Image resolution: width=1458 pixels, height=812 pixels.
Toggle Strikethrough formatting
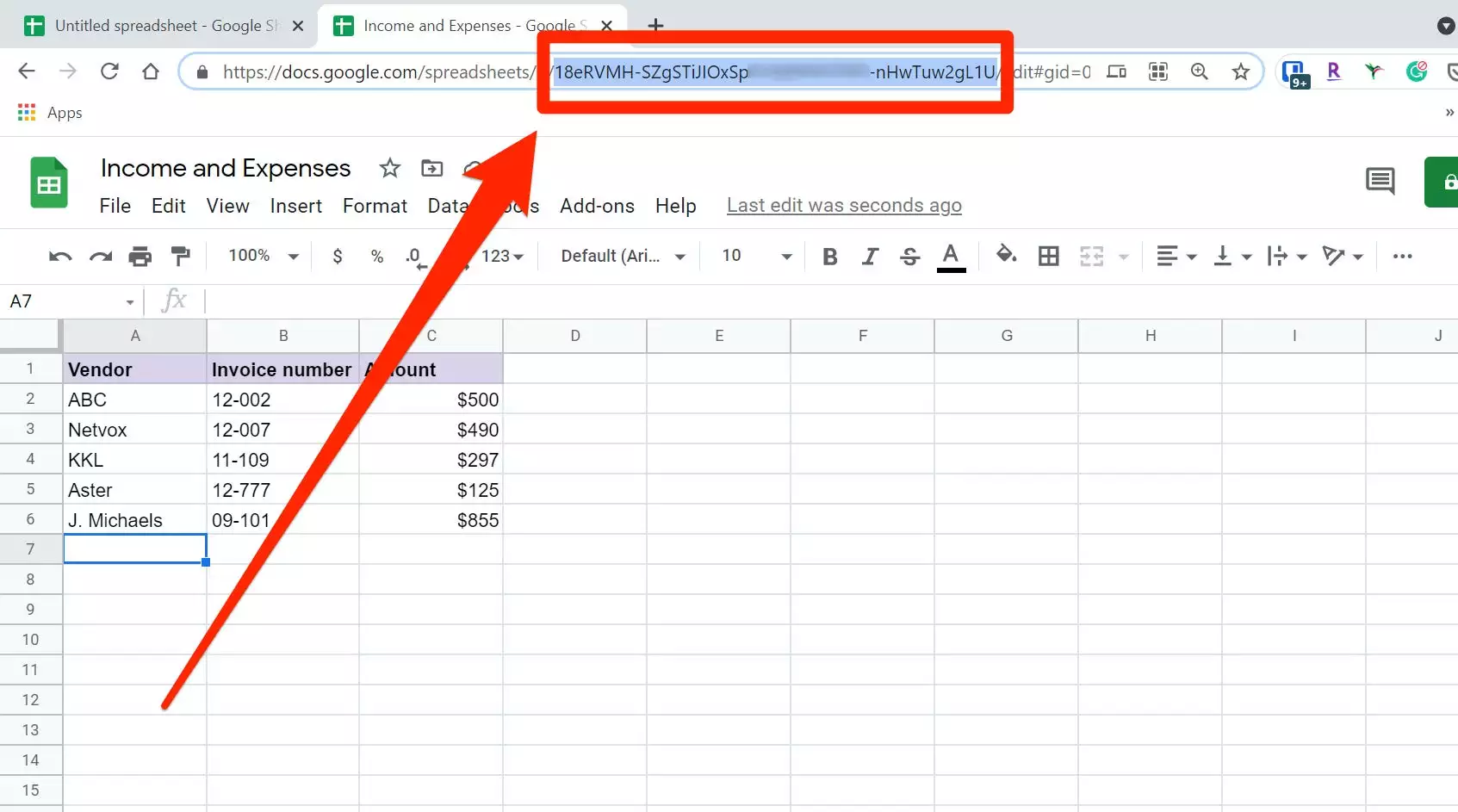[910, 257]
